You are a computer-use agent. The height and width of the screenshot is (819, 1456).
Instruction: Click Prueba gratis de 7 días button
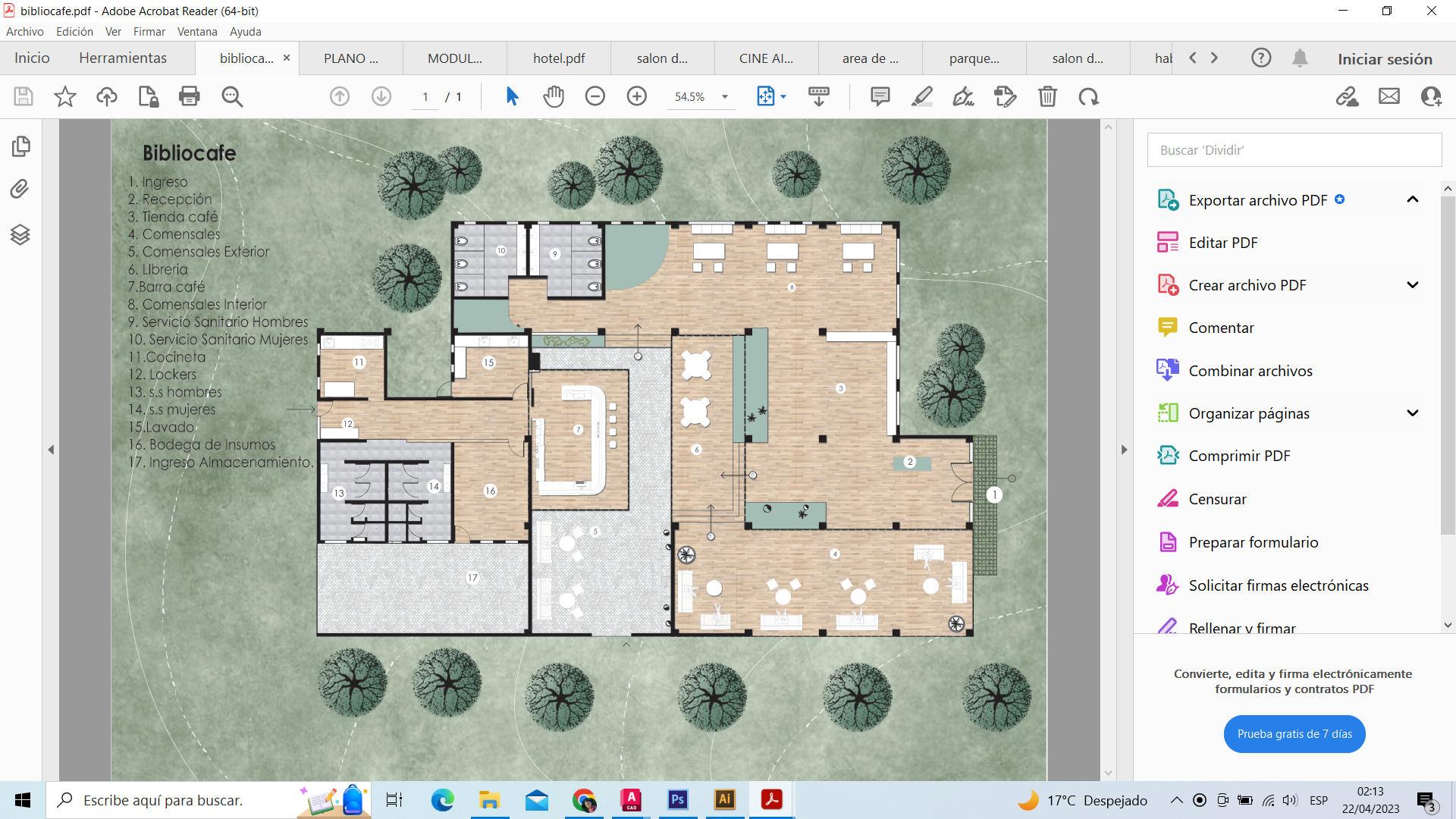(1294, 734)
